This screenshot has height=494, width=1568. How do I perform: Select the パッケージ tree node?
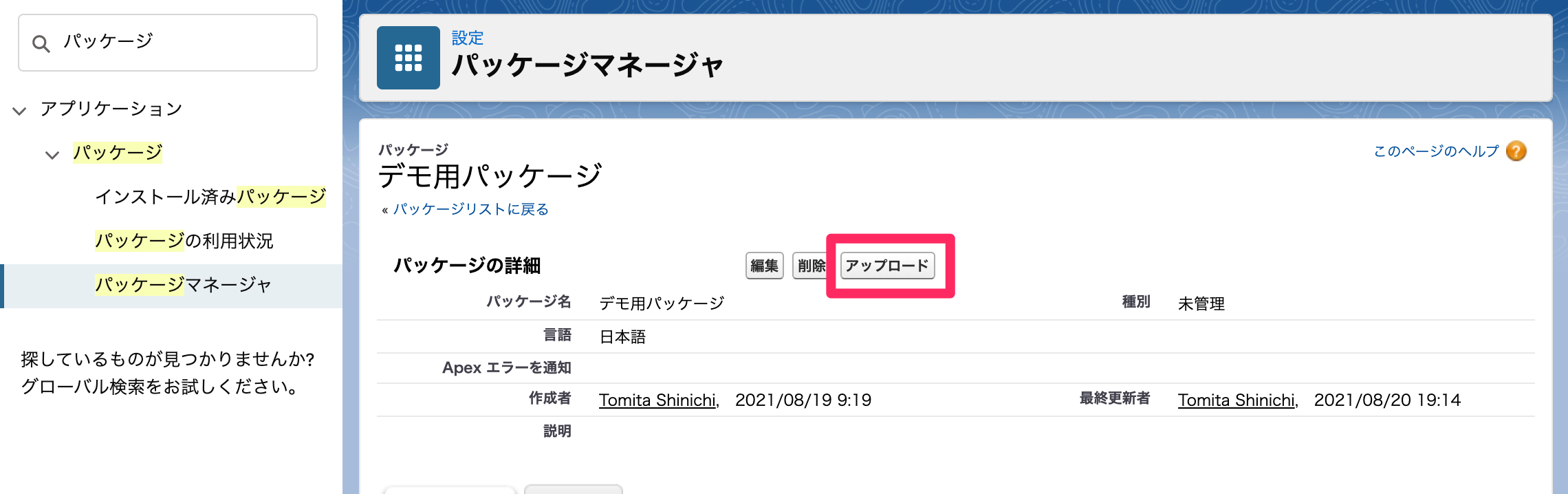(x=118, y=152)
